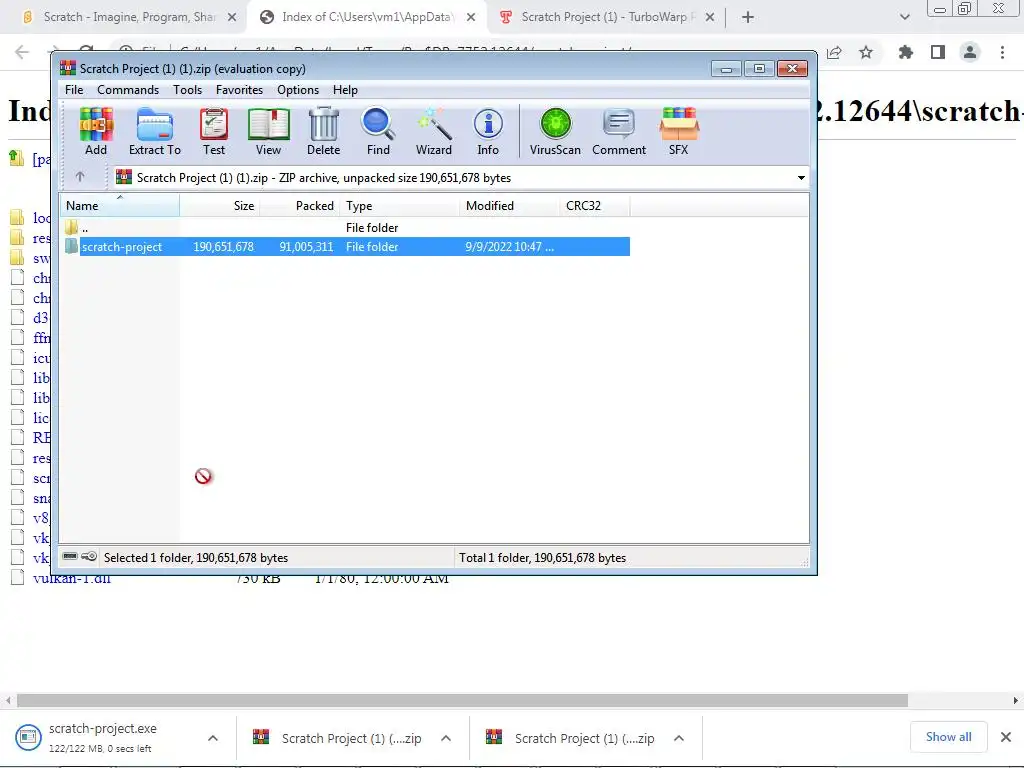Click the 9/9/2022 10:47 modified cell
The image size is (1024, 768).
(x=509, y=247)
